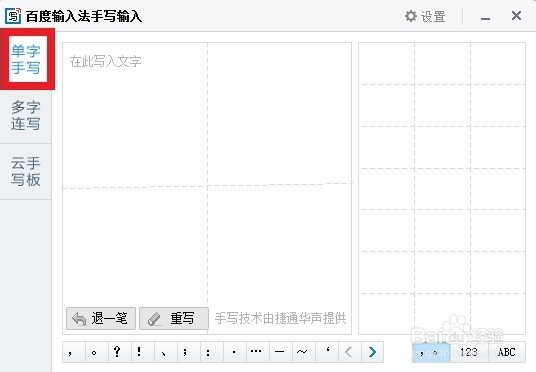Undo last stroke with 退一笔 button
This screenshot has width=536, height=372.
(101, 318)
